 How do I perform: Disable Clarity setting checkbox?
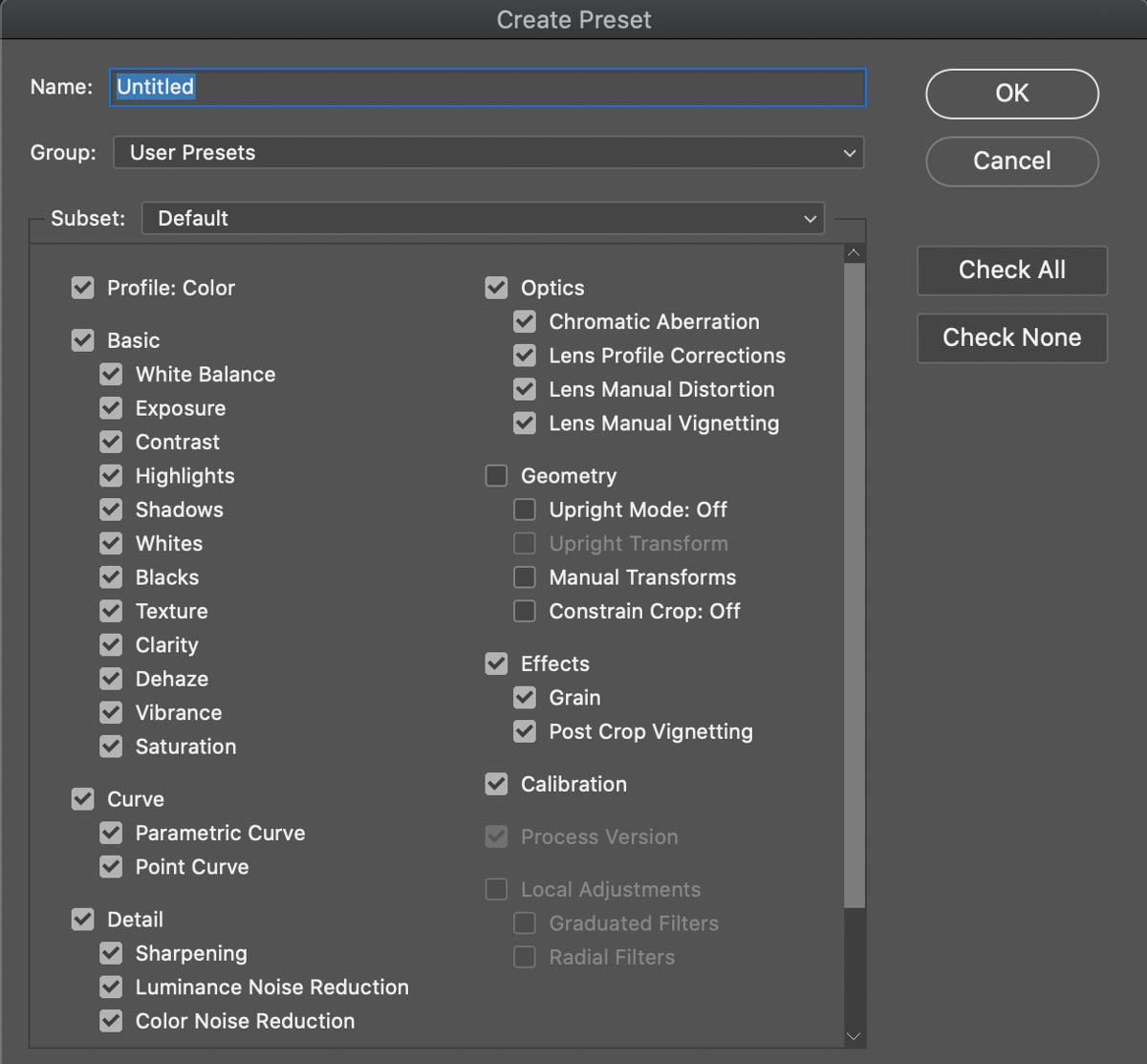111,645
